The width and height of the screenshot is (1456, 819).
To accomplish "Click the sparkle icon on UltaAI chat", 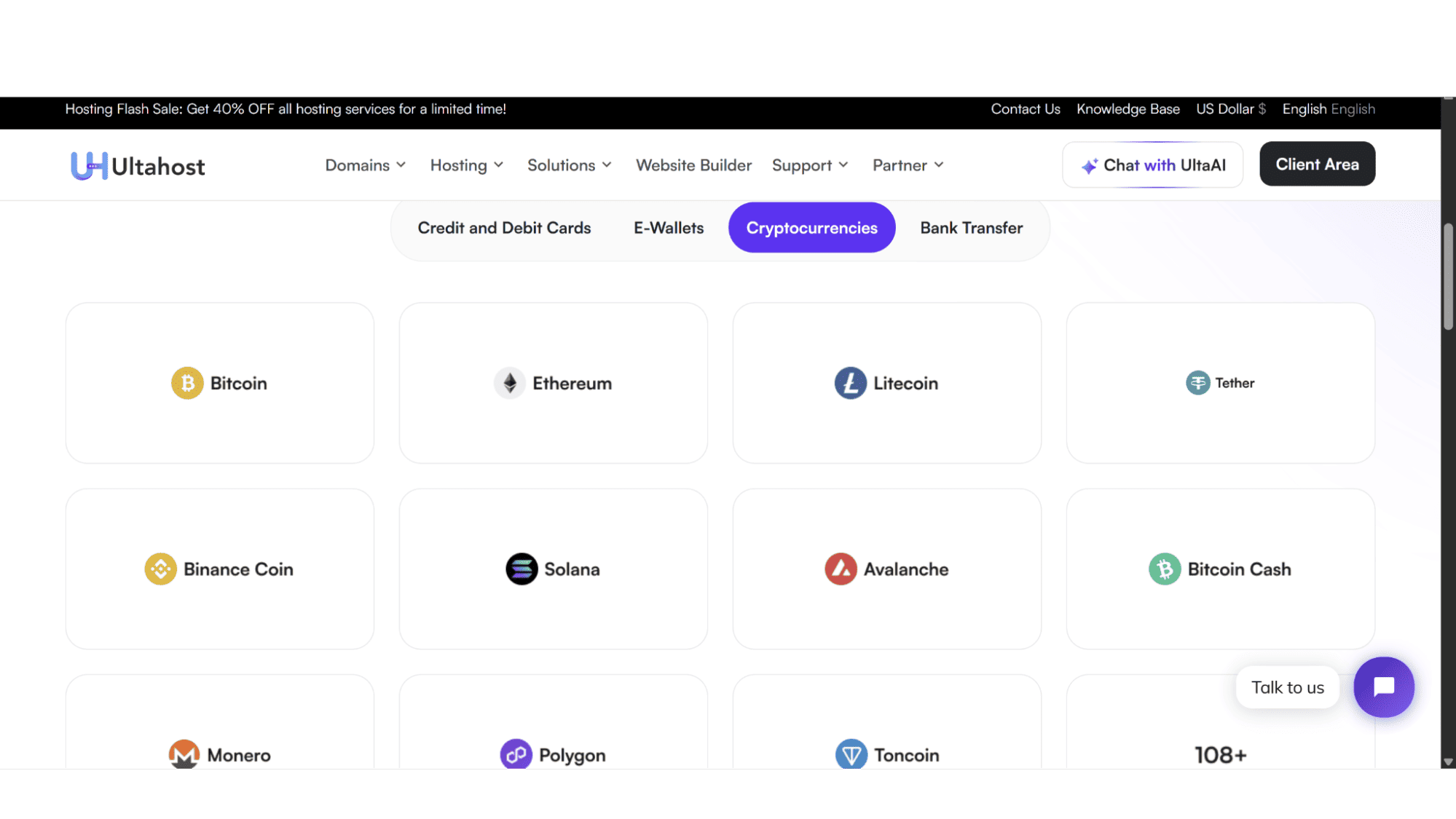I will 1090,166.
